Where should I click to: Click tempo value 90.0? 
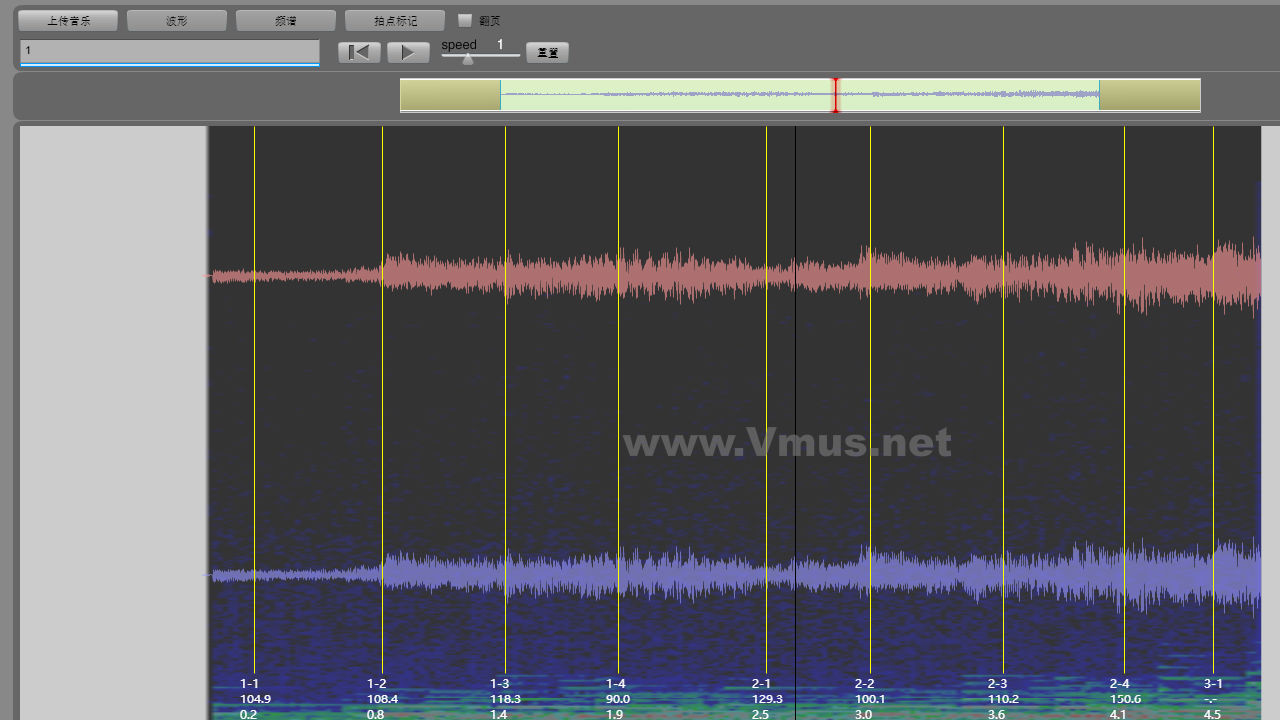point(618,699)
